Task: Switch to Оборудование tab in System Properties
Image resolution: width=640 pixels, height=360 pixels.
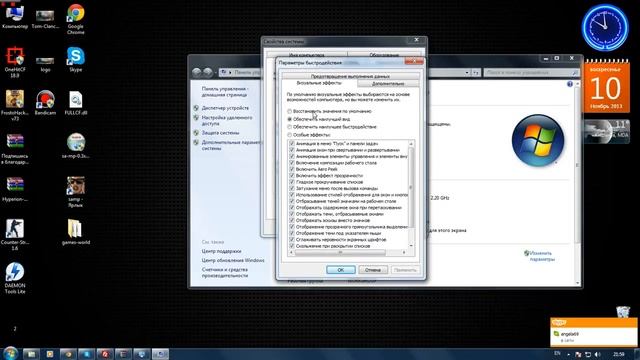Action: point(384,55)
